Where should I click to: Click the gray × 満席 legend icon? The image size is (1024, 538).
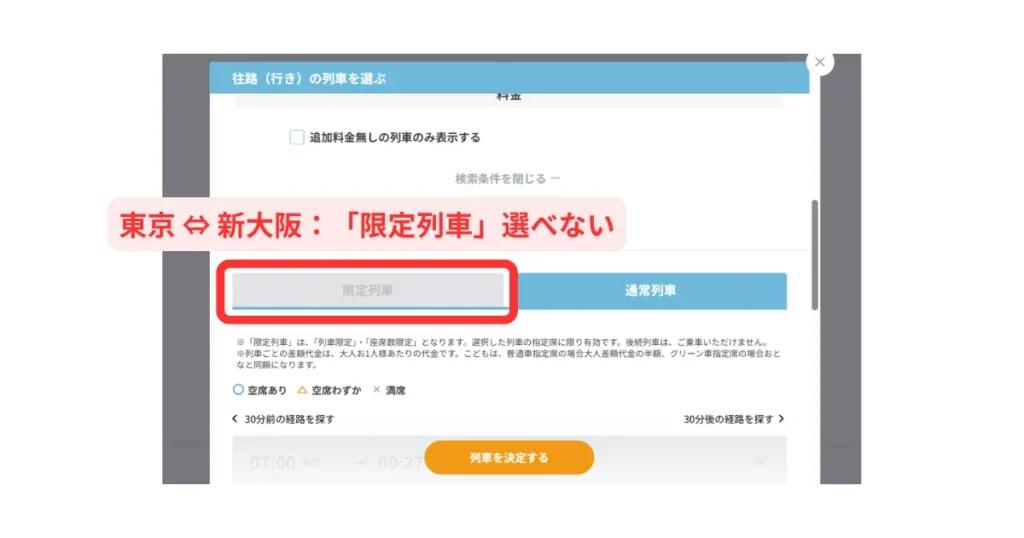[376, 390]
